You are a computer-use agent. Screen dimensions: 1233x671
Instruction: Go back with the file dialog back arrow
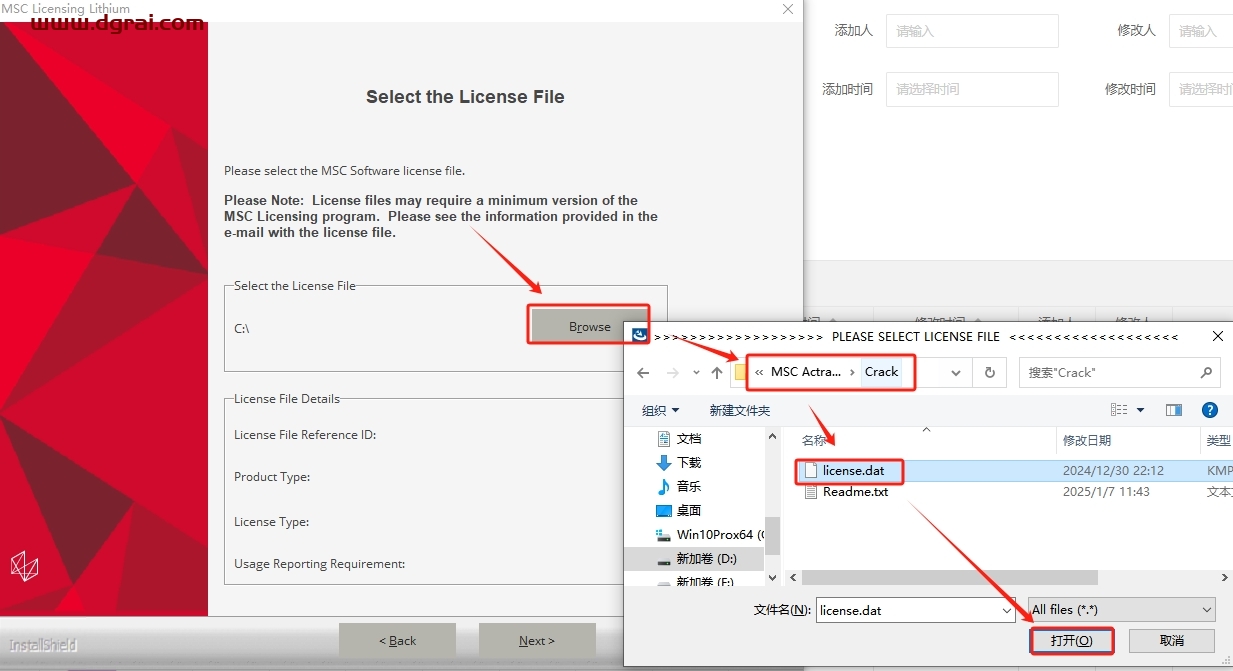coord(644,372)
